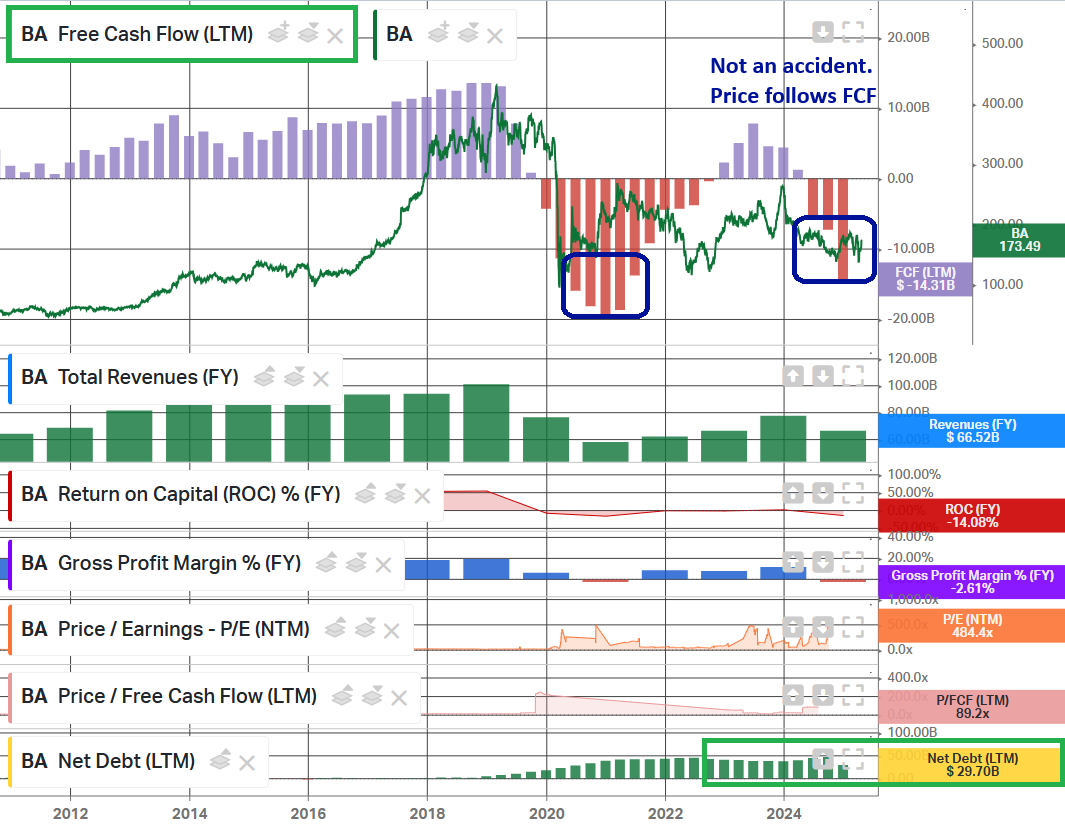The height and width of the screenshot is (825, 1065).
Task: Shift the Return on Capital pane up
Action: [x=793, y=493]
